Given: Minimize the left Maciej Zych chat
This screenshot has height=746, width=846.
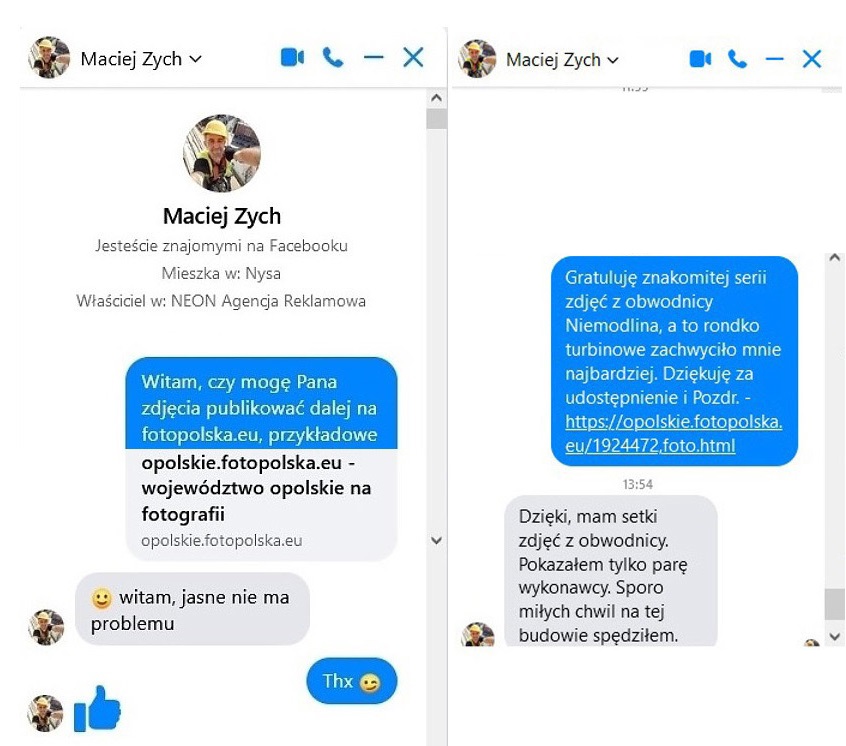Looking at the screenshot, I should 373,57.
